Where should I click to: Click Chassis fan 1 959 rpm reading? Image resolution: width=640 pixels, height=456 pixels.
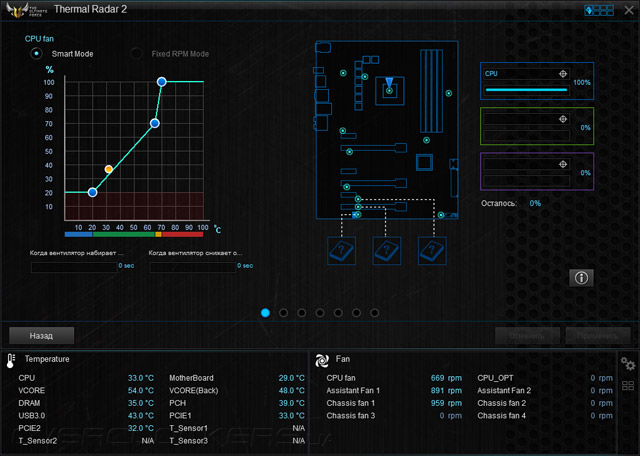446,403
